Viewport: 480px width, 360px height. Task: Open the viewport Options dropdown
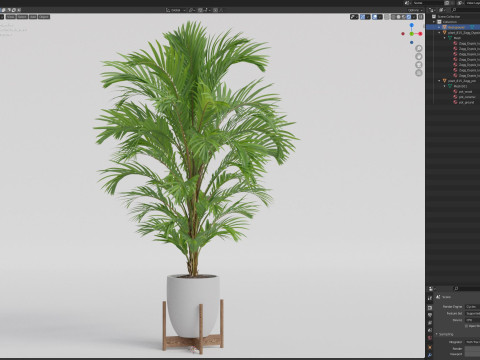414,10
